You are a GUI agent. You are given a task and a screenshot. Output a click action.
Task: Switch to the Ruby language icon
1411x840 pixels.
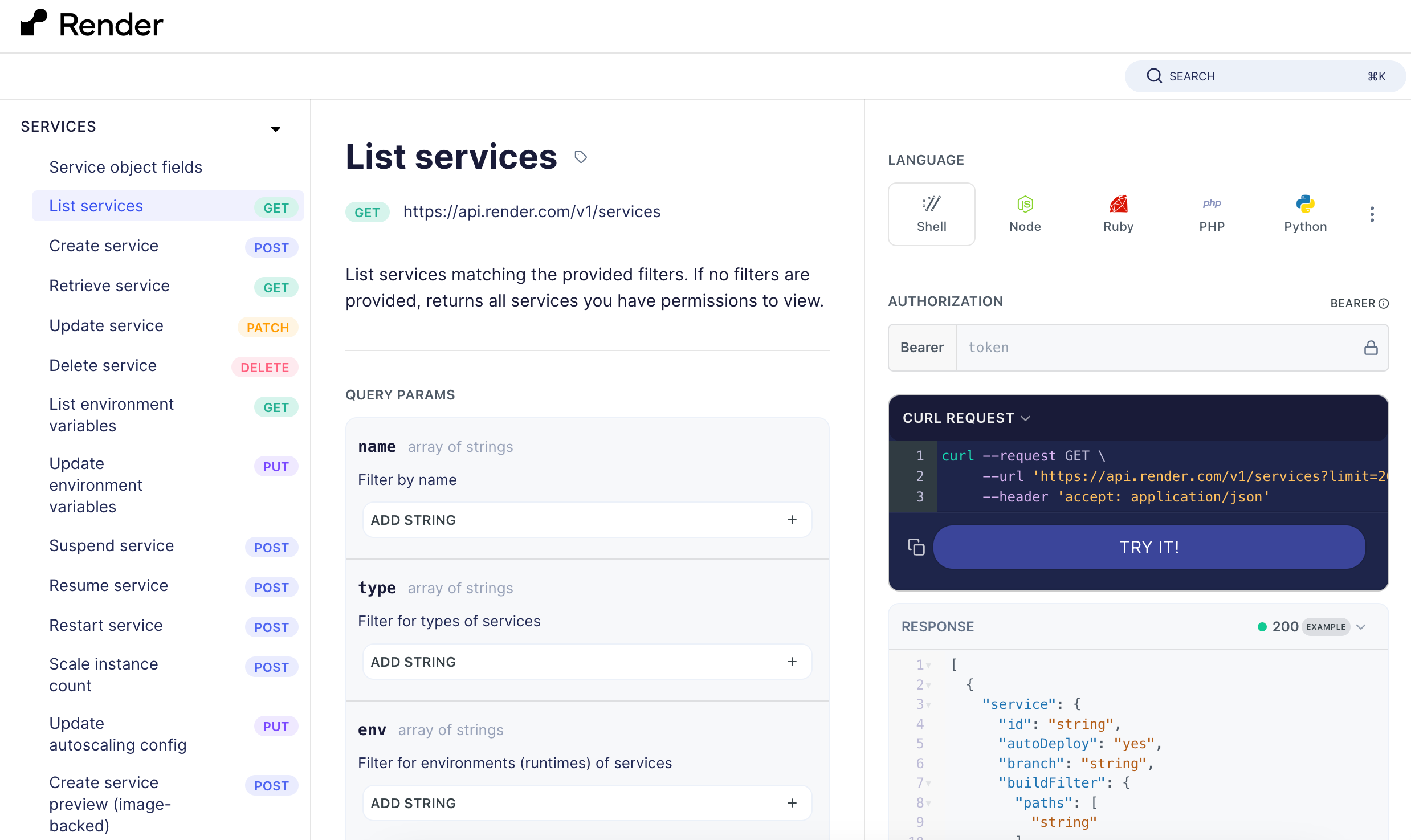[x=1118, y=213]
